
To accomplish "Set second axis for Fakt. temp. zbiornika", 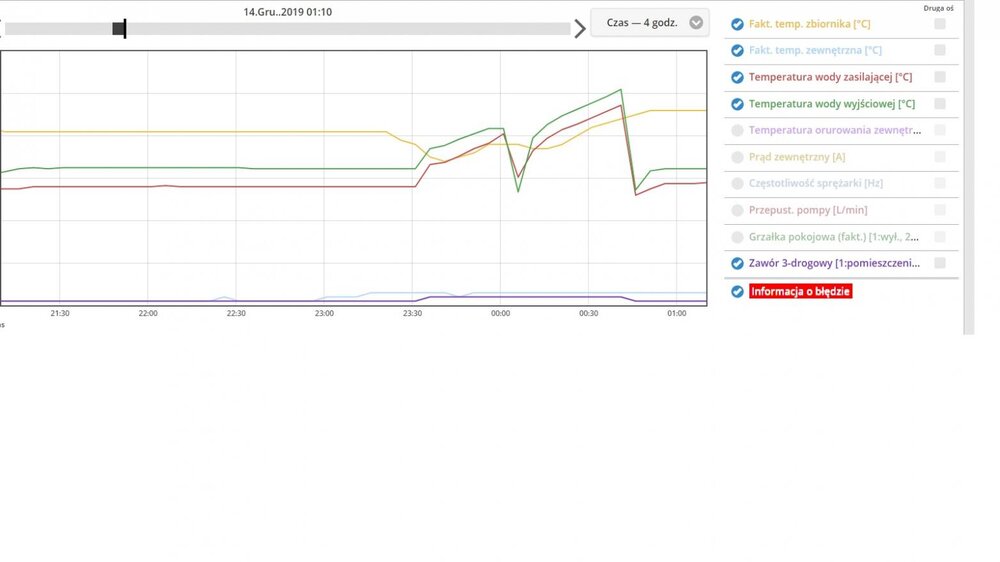I will (940, 24).
